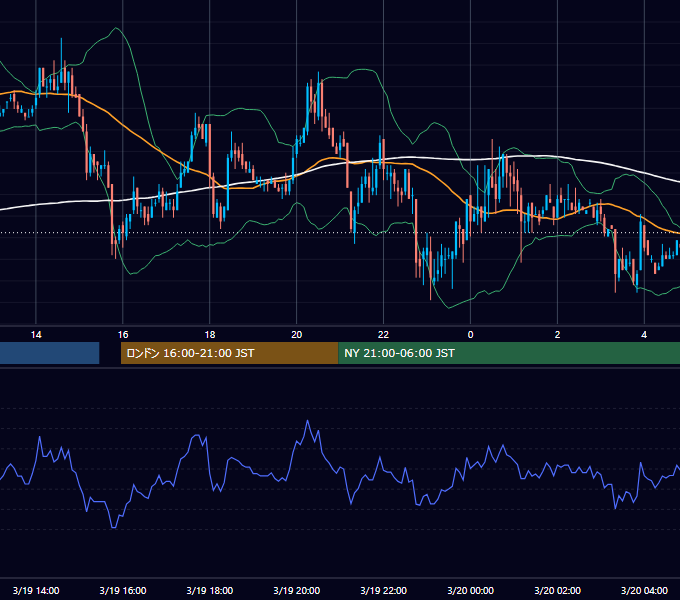Select the NY 21:00-06:00 JST session bar
The image size is (680, 600).
coord(509,353)
